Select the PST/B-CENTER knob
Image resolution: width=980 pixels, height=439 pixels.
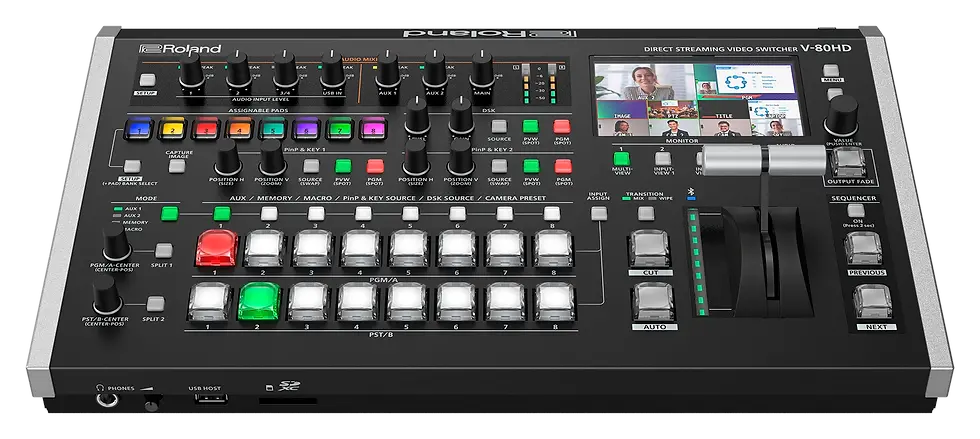pos(108,295)
